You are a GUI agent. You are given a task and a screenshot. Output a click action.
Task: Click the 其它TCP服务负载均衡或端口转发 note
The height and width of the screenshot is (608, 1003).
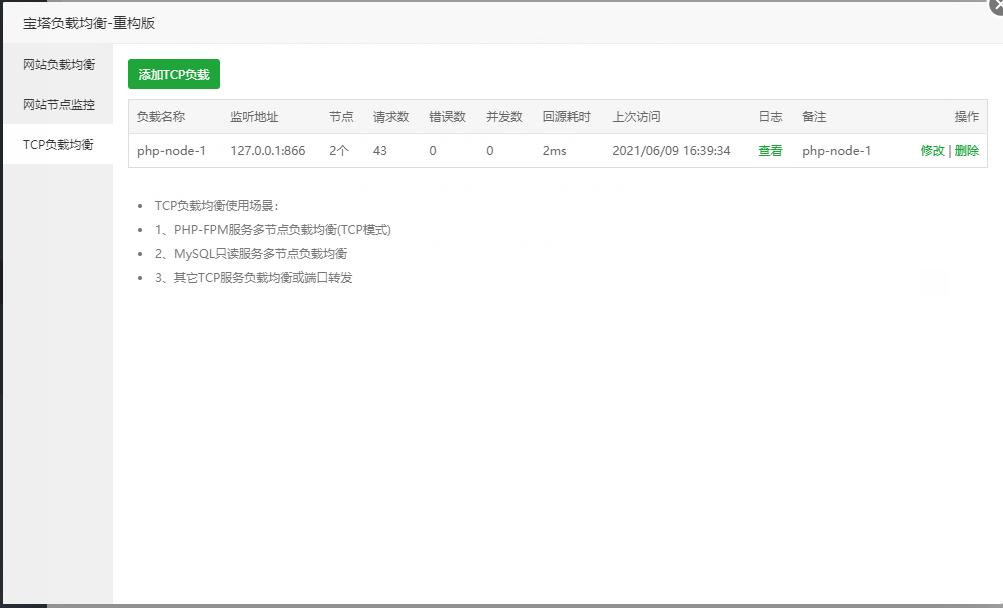(x=253, y=278)
